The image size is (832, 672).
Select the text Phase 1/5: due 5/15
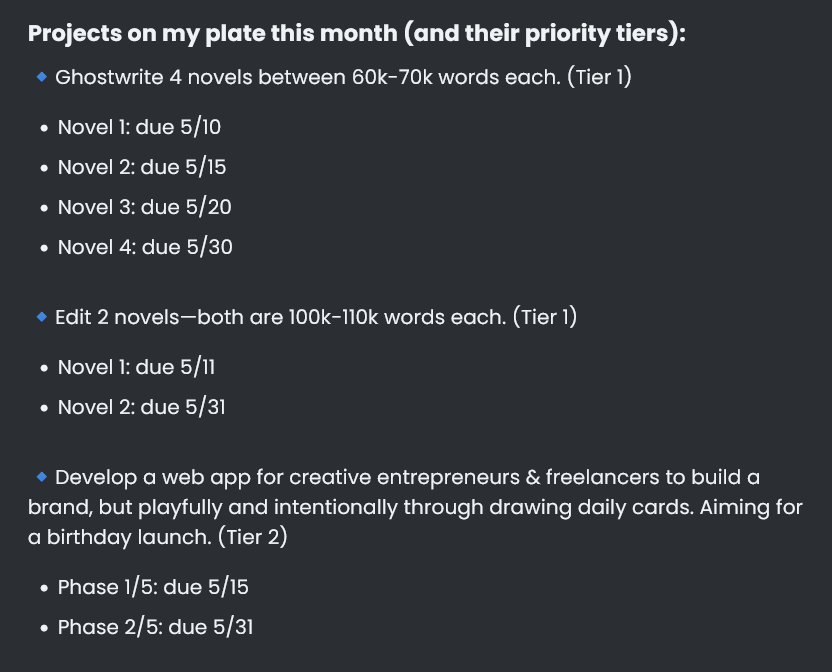pos(153,587)
